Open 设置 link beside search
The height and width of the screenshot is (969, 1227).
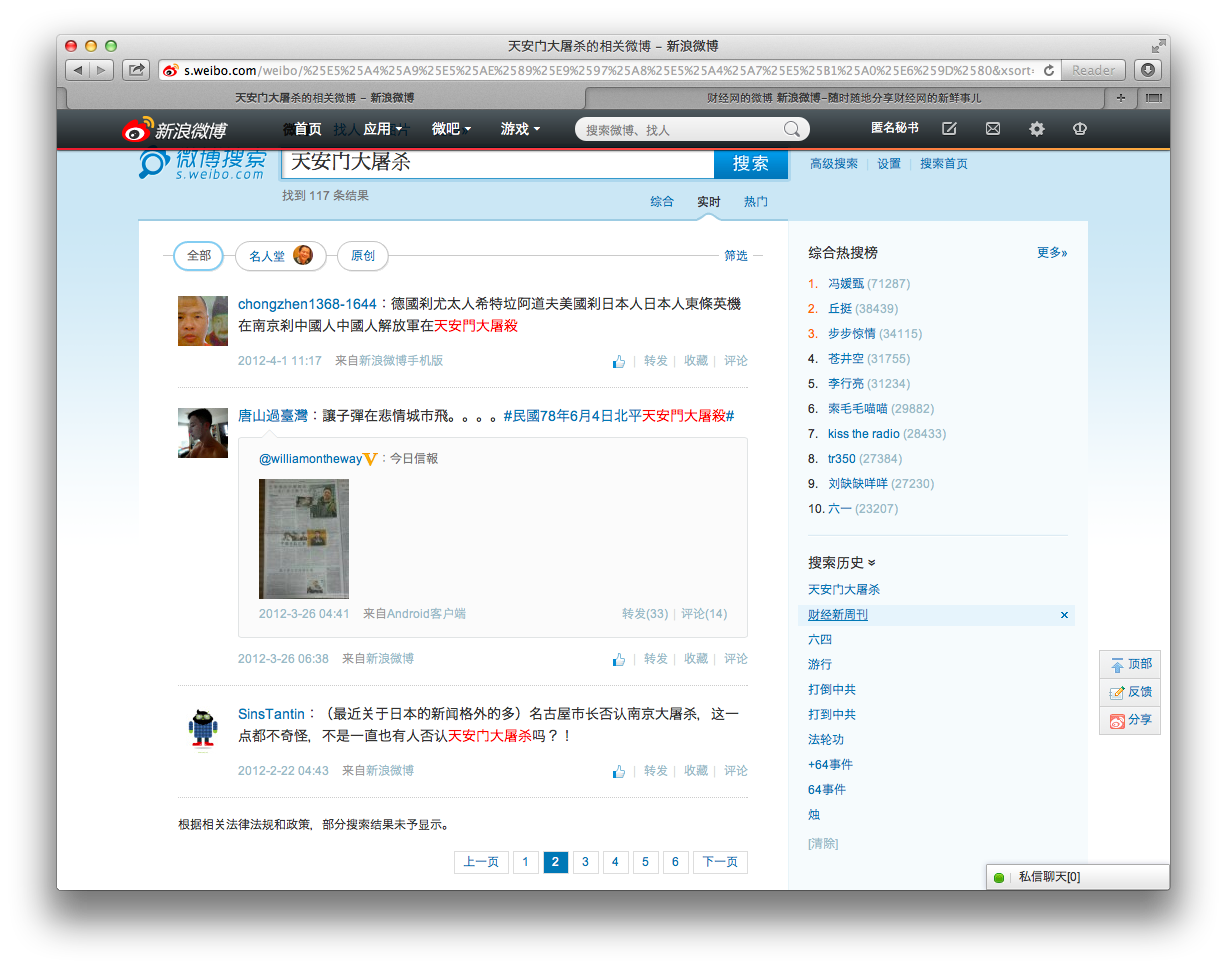coord(889,164)
